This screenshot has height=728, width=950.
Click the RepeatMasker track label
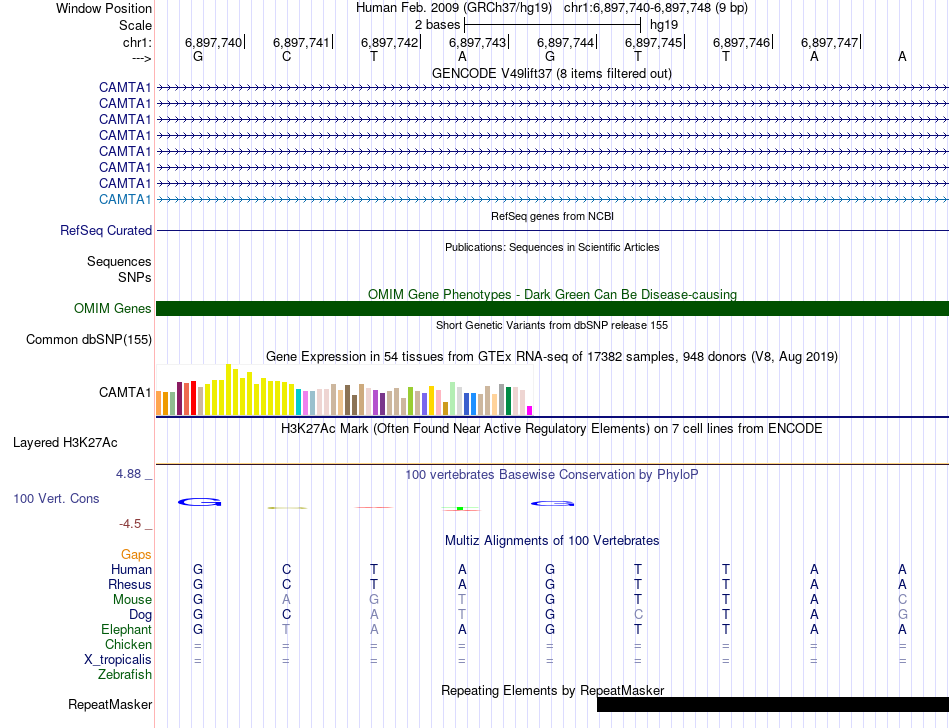(110, 705)
